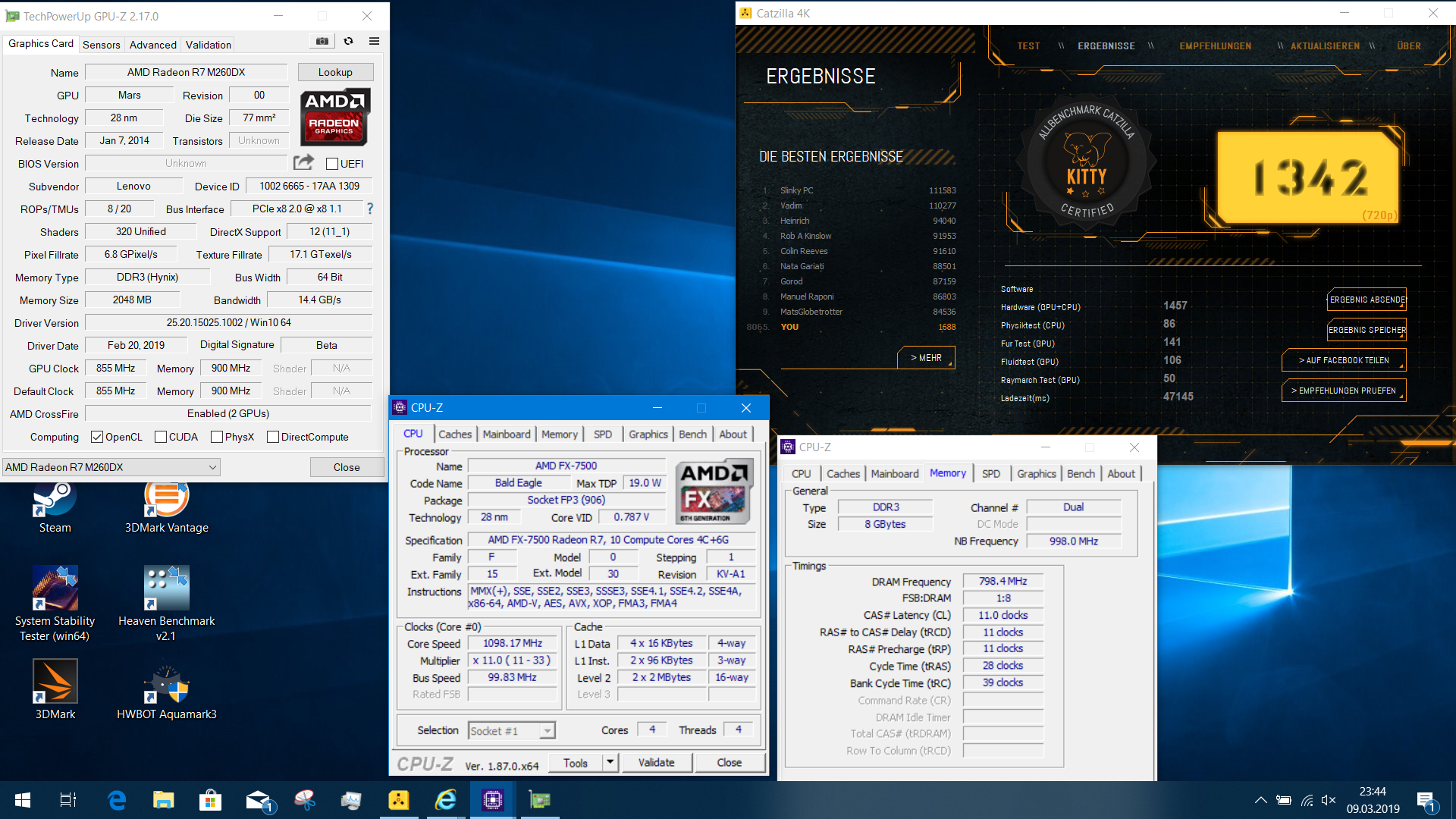Click Bus Interface question mark help icon

[x=370, y=209]
